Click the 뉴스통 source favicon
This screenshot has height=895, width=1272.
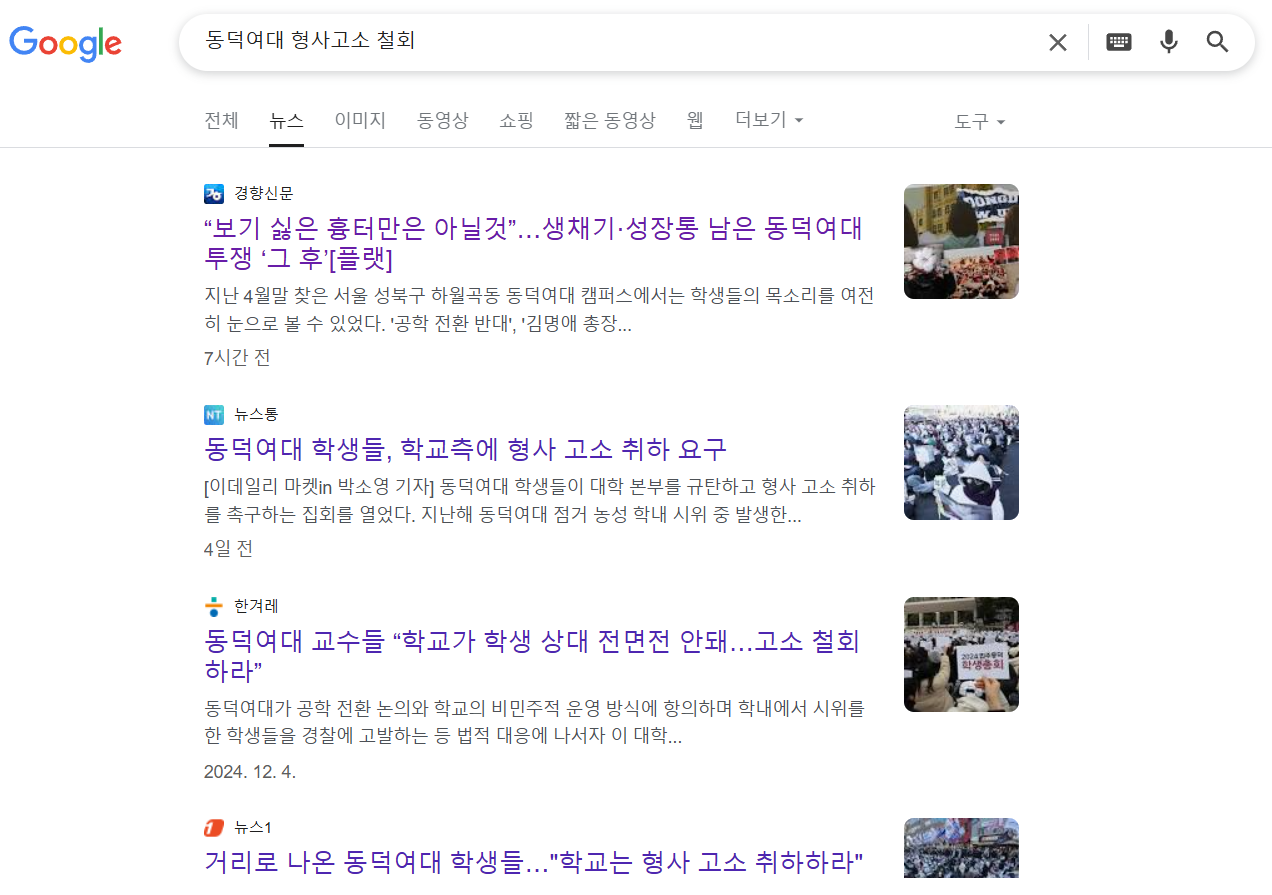point(214,415)
